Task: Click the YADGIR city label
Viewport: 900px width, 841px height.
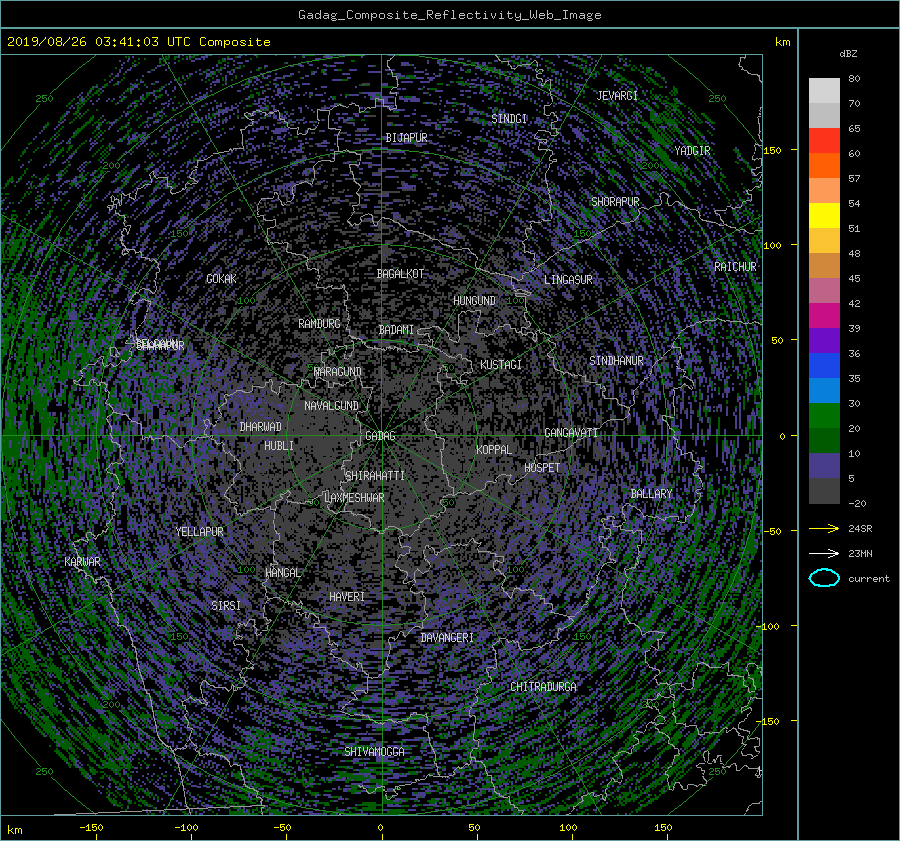Action: point(692,151)
